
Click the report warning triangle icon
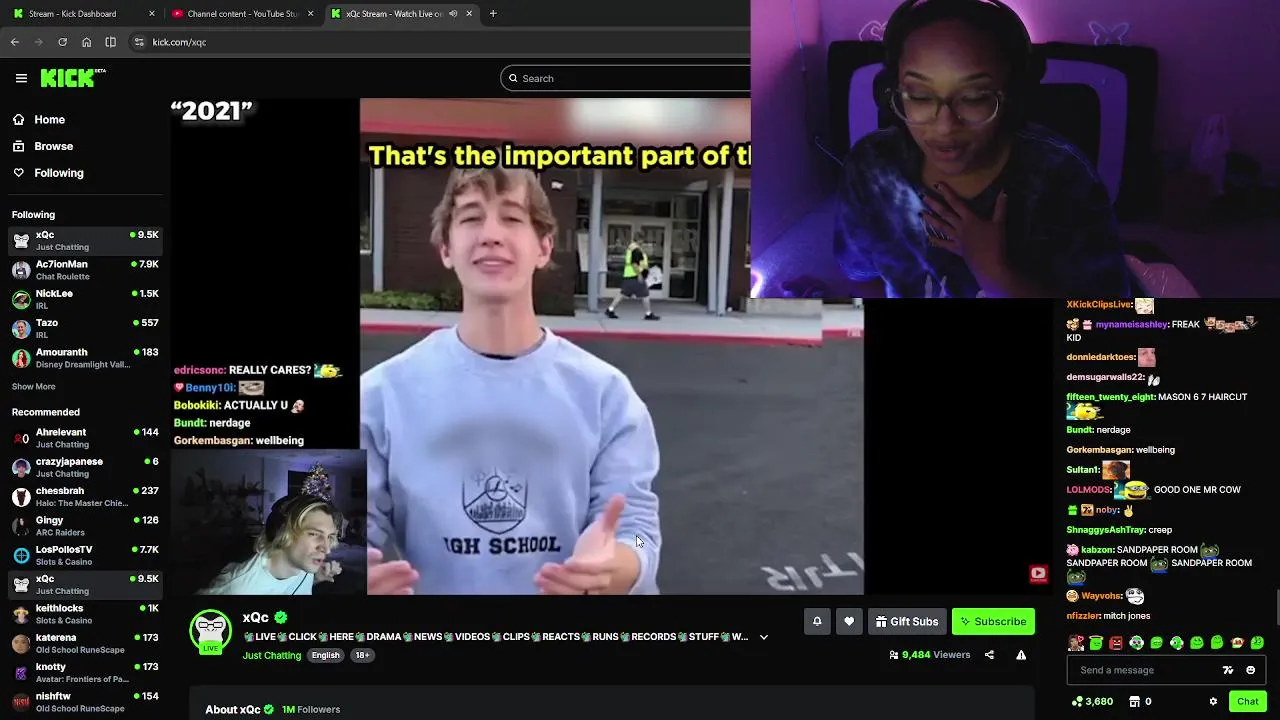click(x=1021, y=655)
